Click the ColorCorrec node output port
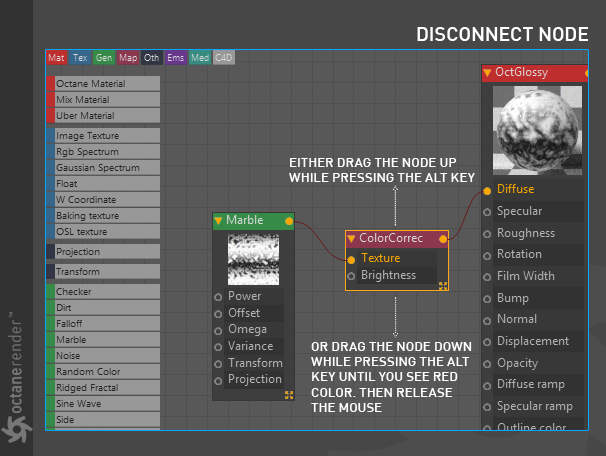 [443, 239]
